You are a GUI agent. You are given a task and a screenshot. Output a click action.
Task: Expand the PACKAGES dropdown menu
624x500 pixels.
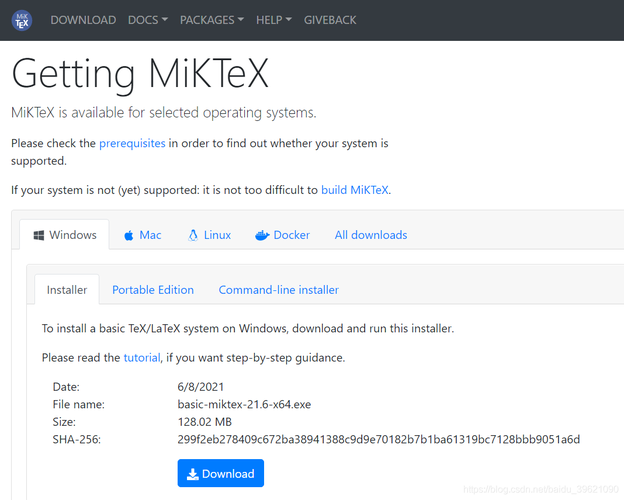coord(212,20)
